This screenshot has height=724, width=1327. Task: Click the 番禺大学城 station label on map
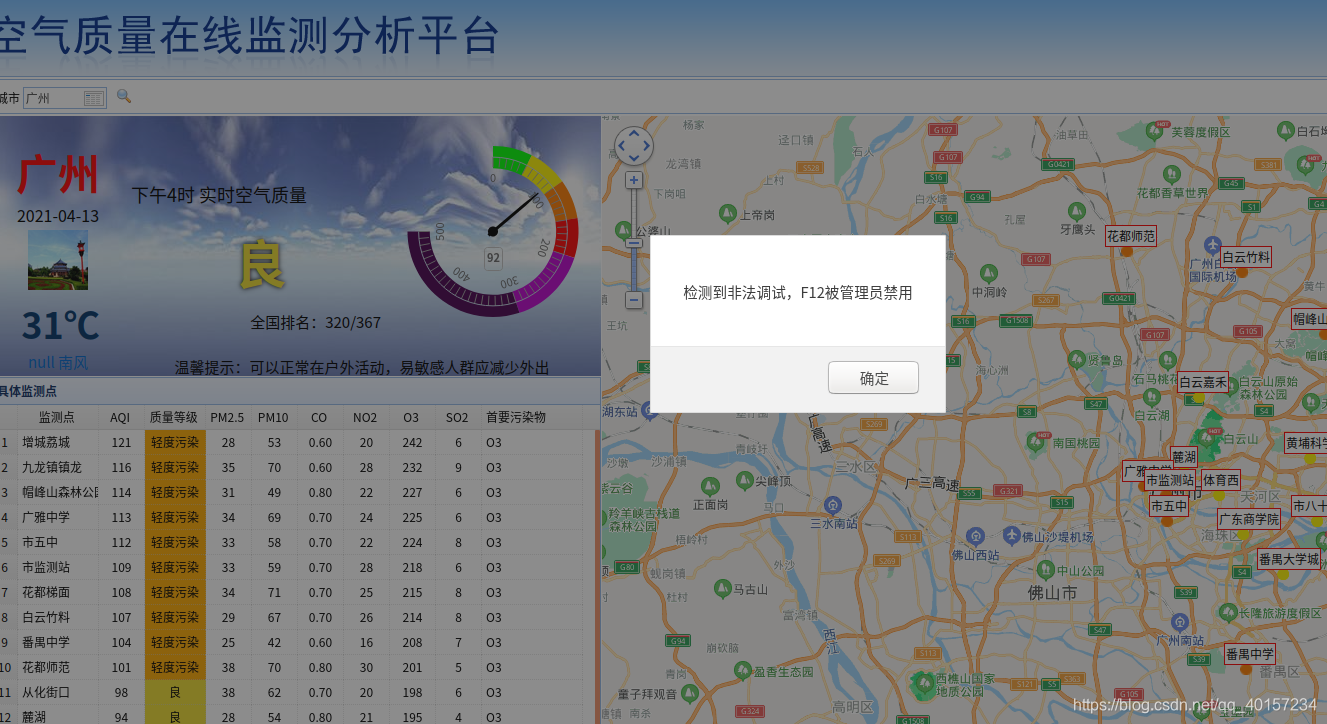[1289, 559]
